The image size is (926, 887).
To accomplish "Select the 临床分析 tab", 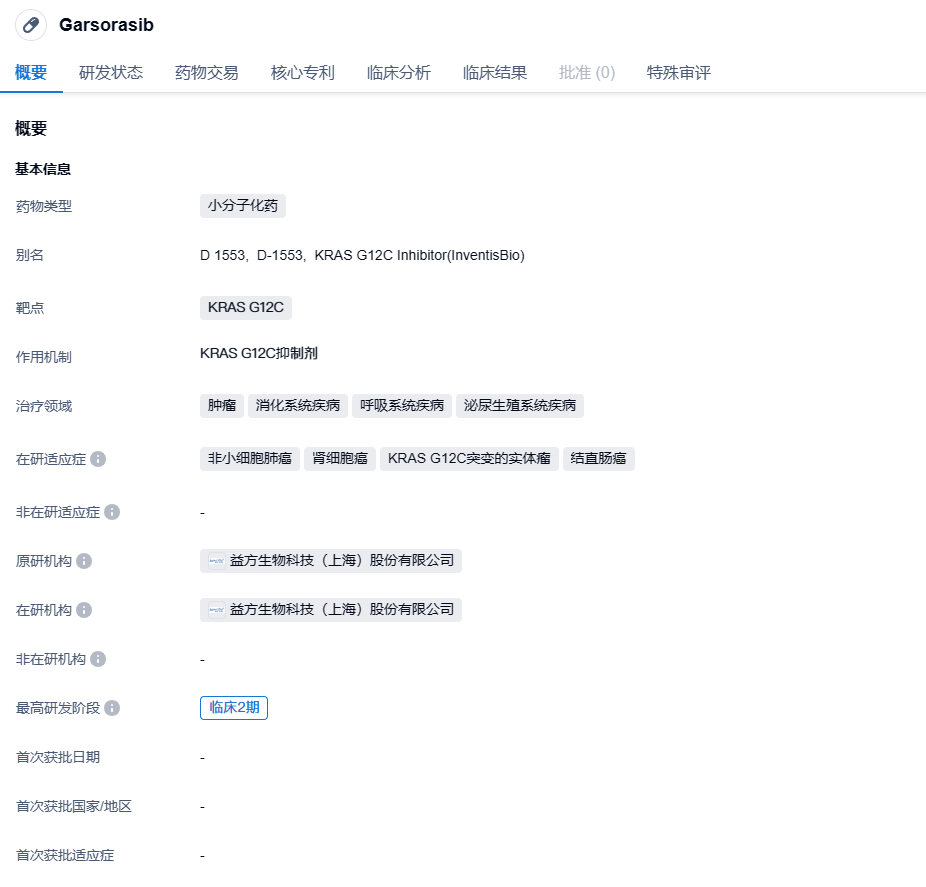I will pyautogui.click(x=399, y=73).
